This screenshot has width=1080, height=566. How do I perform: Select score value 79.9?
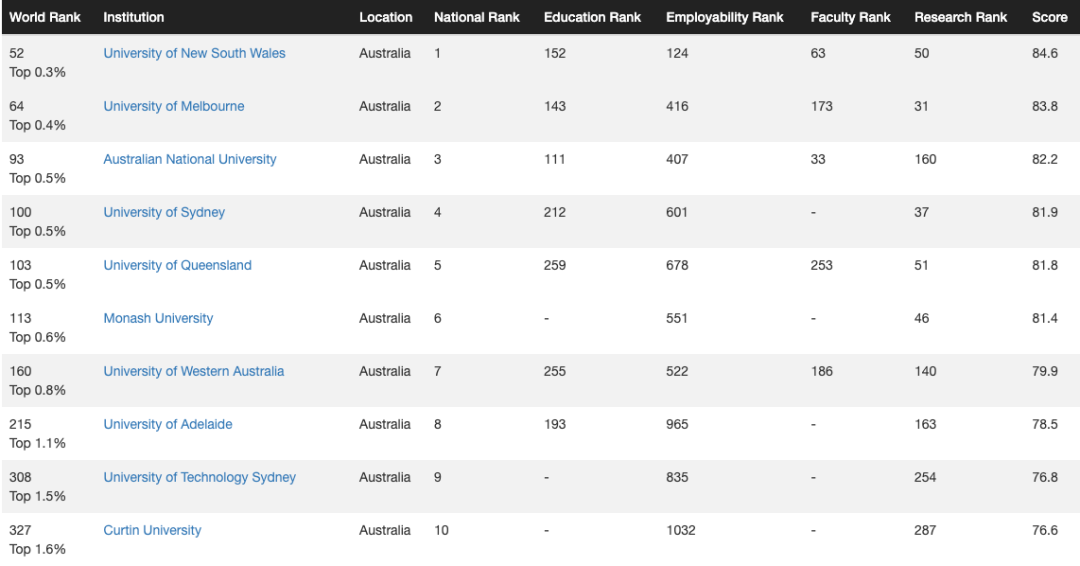(x=1045, y=371)
